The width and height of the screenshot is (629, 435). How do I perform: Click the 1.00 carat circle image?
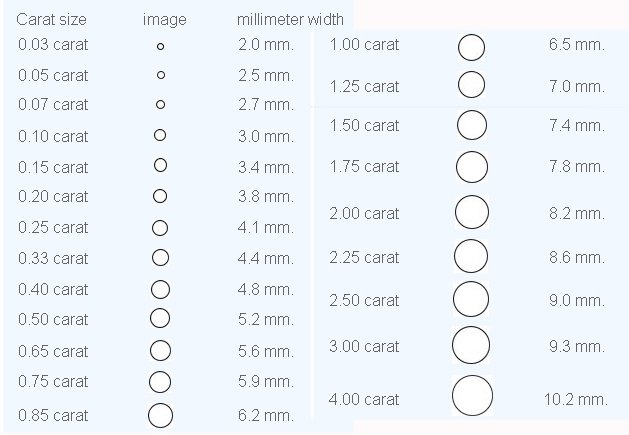tap(471, 46)
